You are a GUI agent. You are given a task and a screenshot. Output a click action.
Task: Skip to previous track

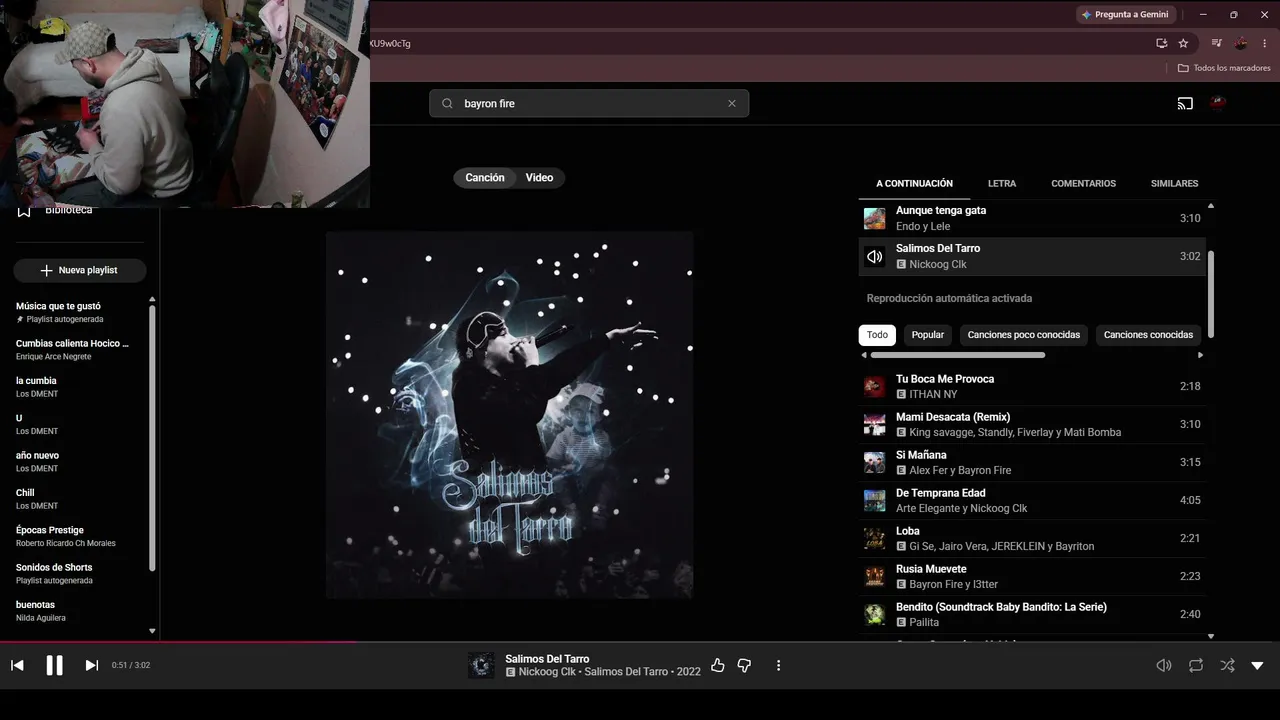[x=17, y=665]
